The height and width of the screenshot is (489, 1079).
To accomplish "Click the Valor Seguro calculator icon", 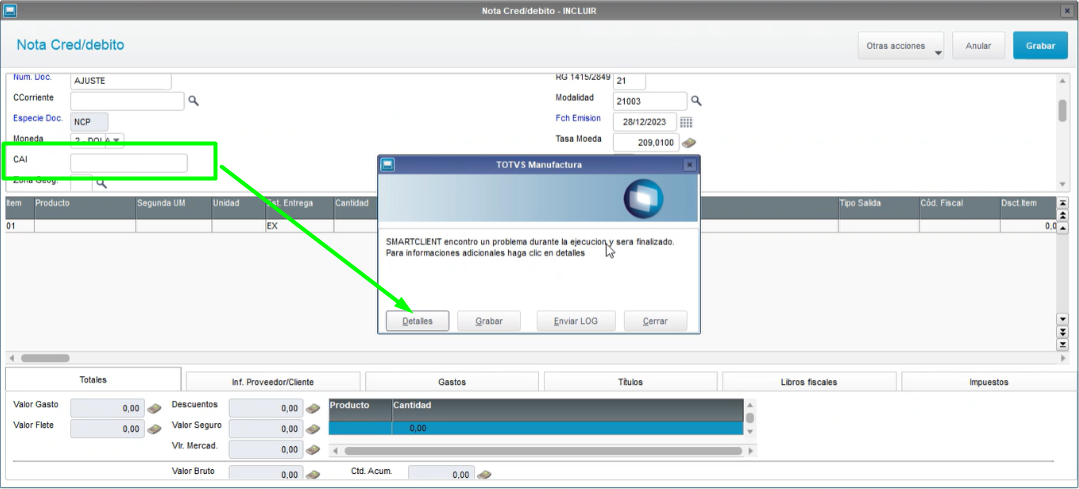I will (x=313, y=429).
